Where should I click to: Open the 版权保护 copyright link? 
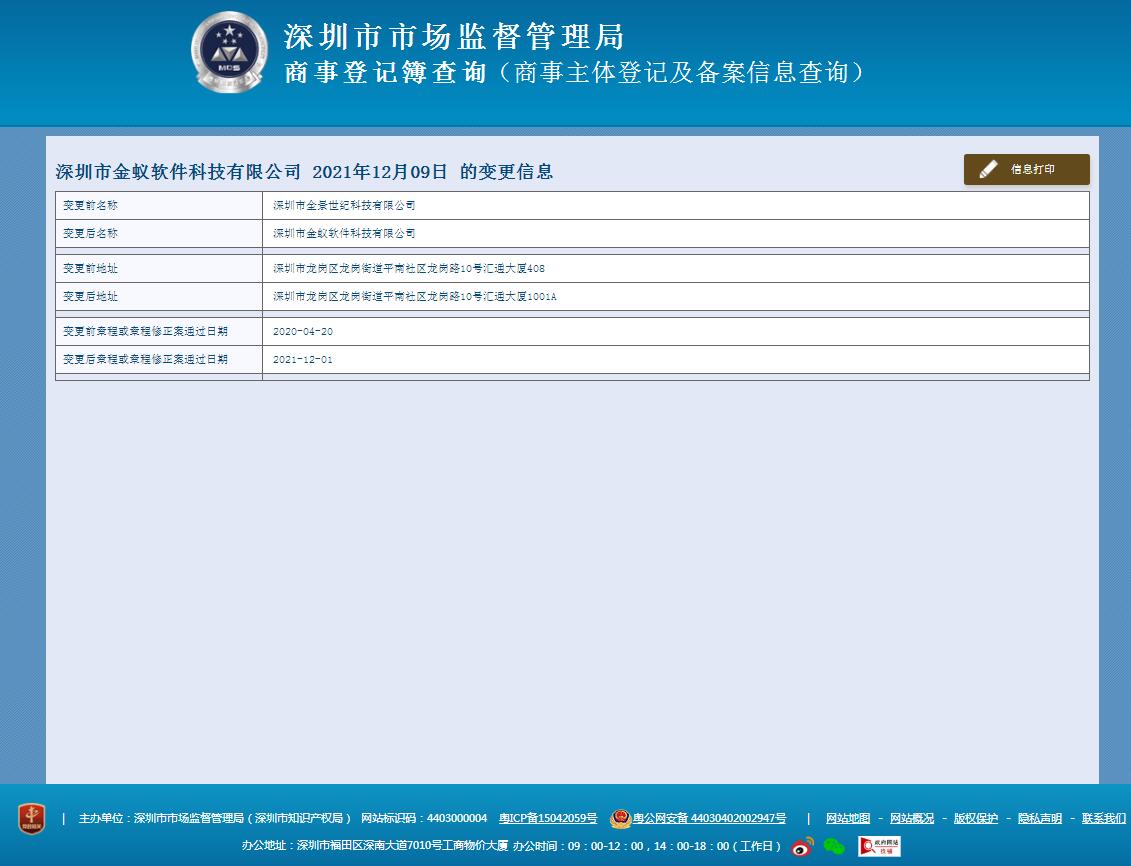[976, 819]
